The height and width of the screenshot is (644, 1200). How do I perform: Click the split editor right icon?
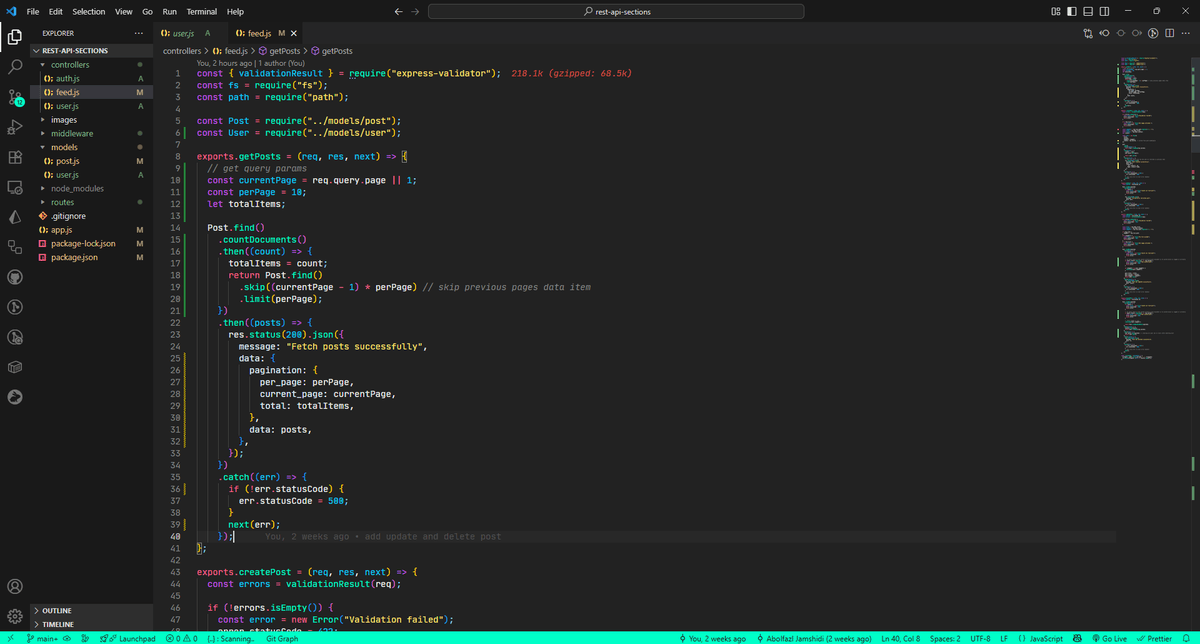(x=1169, y=33)
